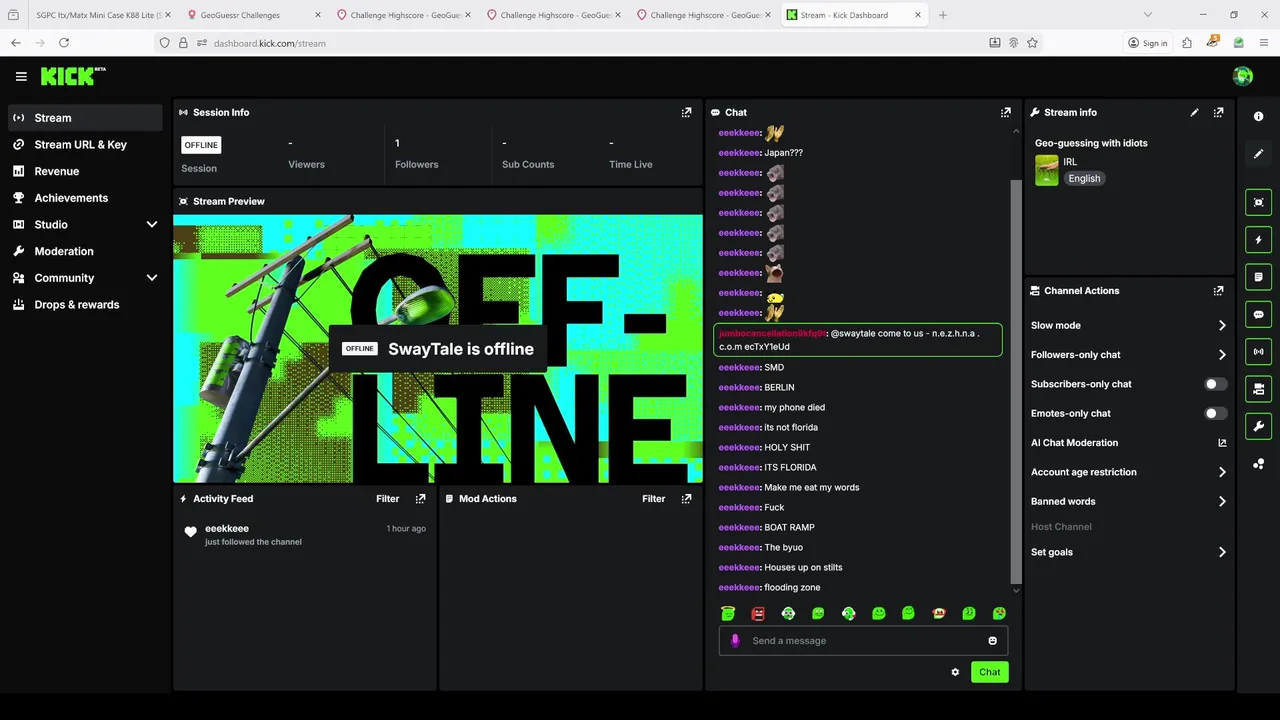This screenshot has height=720, width=1280.
Task: Open Set goals options arrow
Action: coord(1222,552)
